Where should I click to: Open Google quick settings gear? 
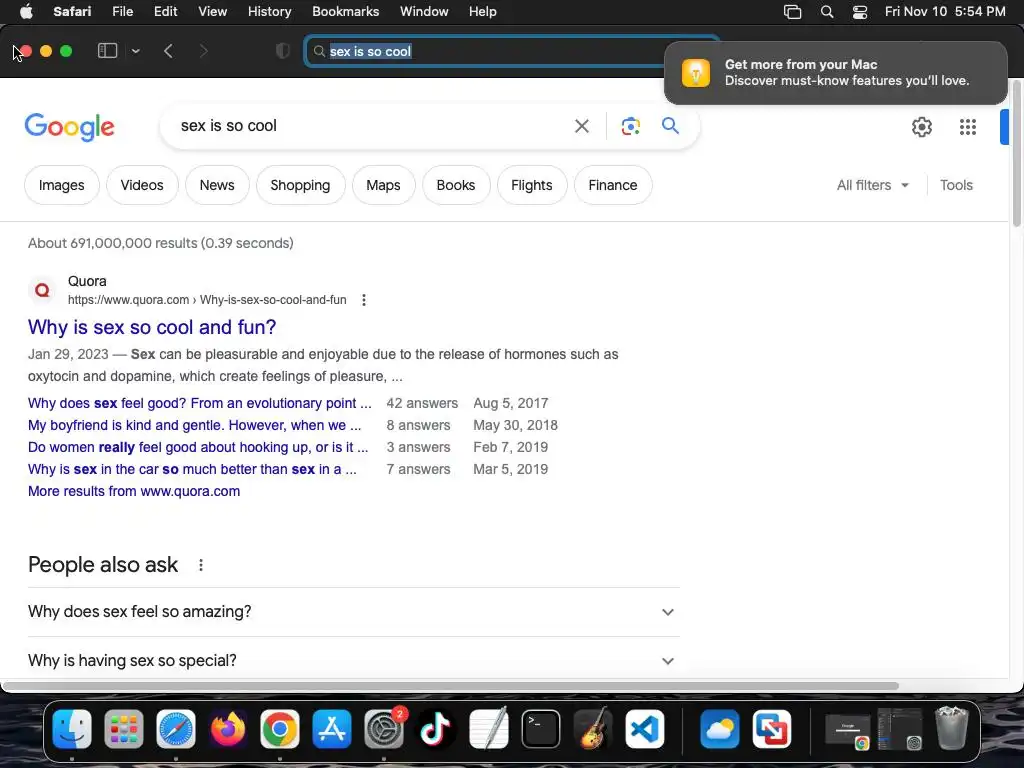(921, 127)
